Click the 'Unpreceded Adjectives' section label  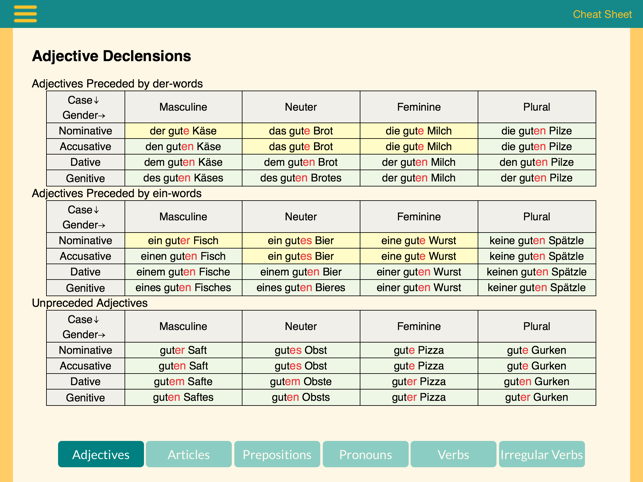tap(90, 303)
